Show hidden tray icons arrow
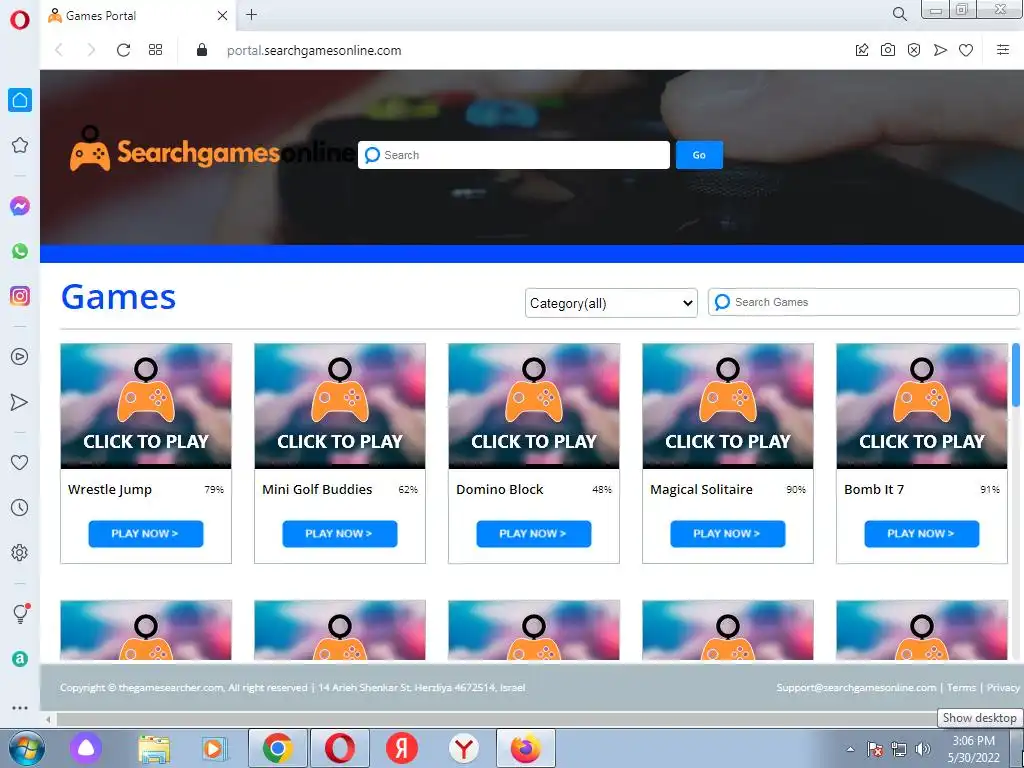 click(850, 750)
